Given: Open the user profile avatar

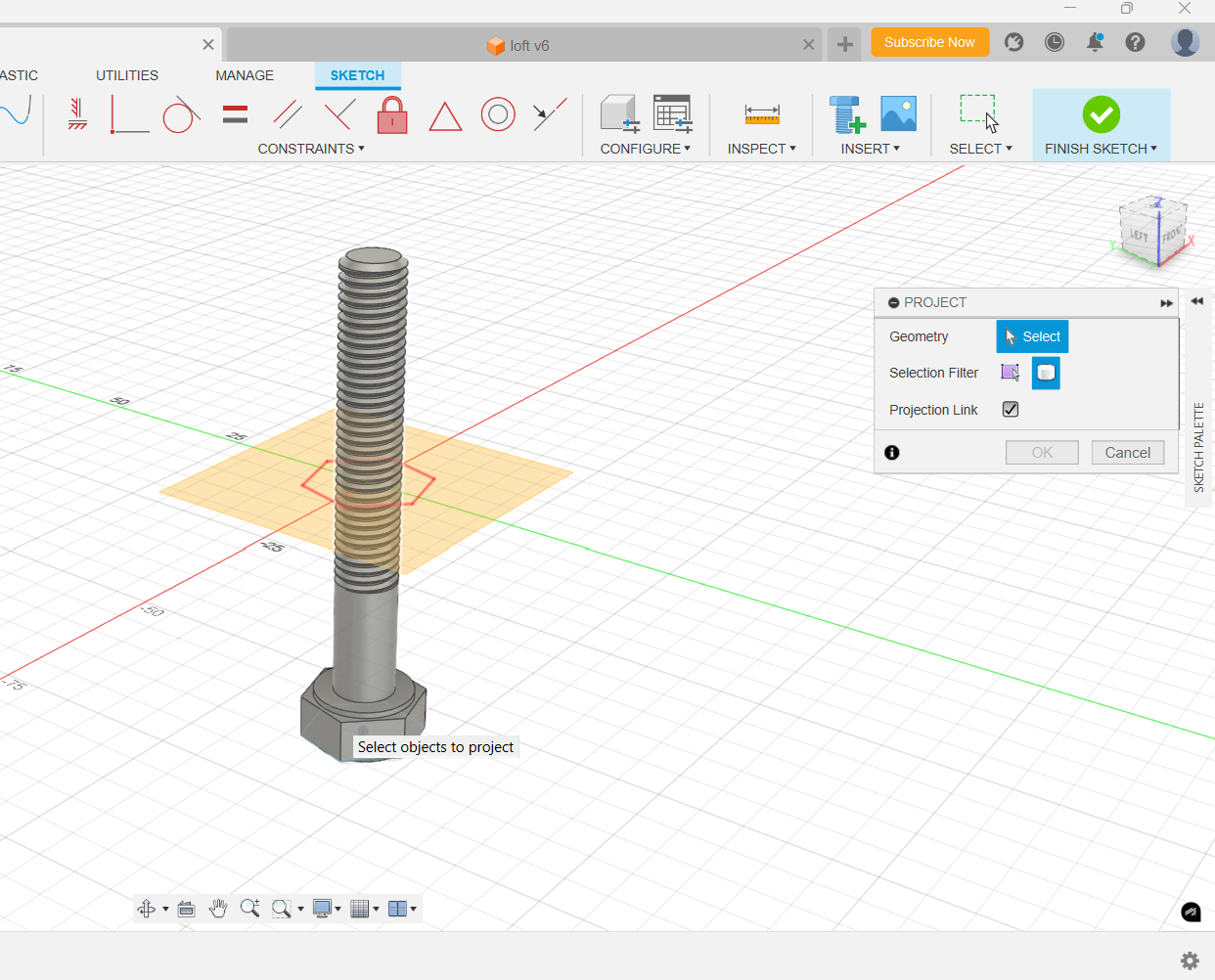Looking at the screenshot, I should [x=1185, y=42].
